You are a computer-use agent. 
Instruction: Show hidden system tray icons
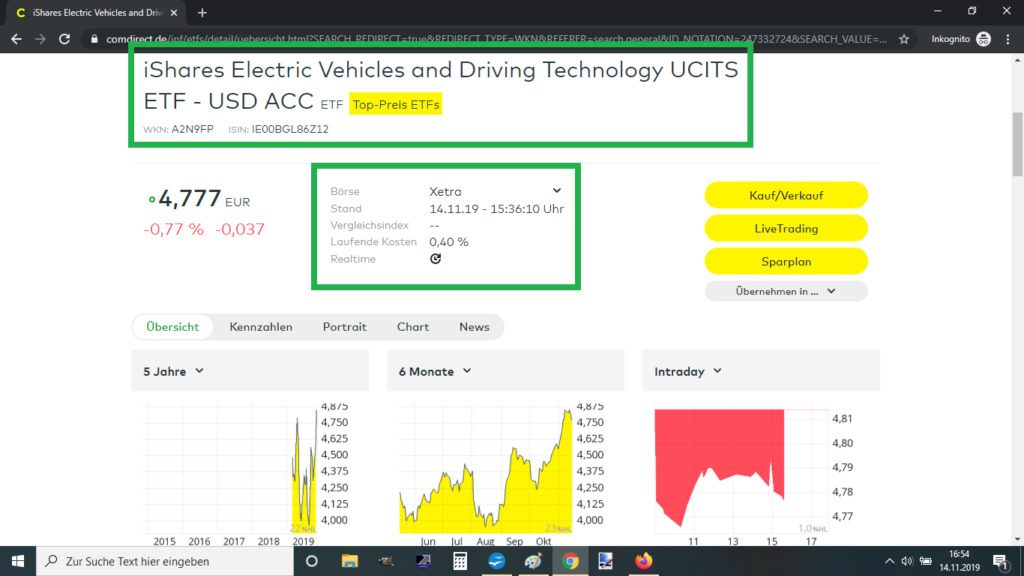click(x=889, y=561)
